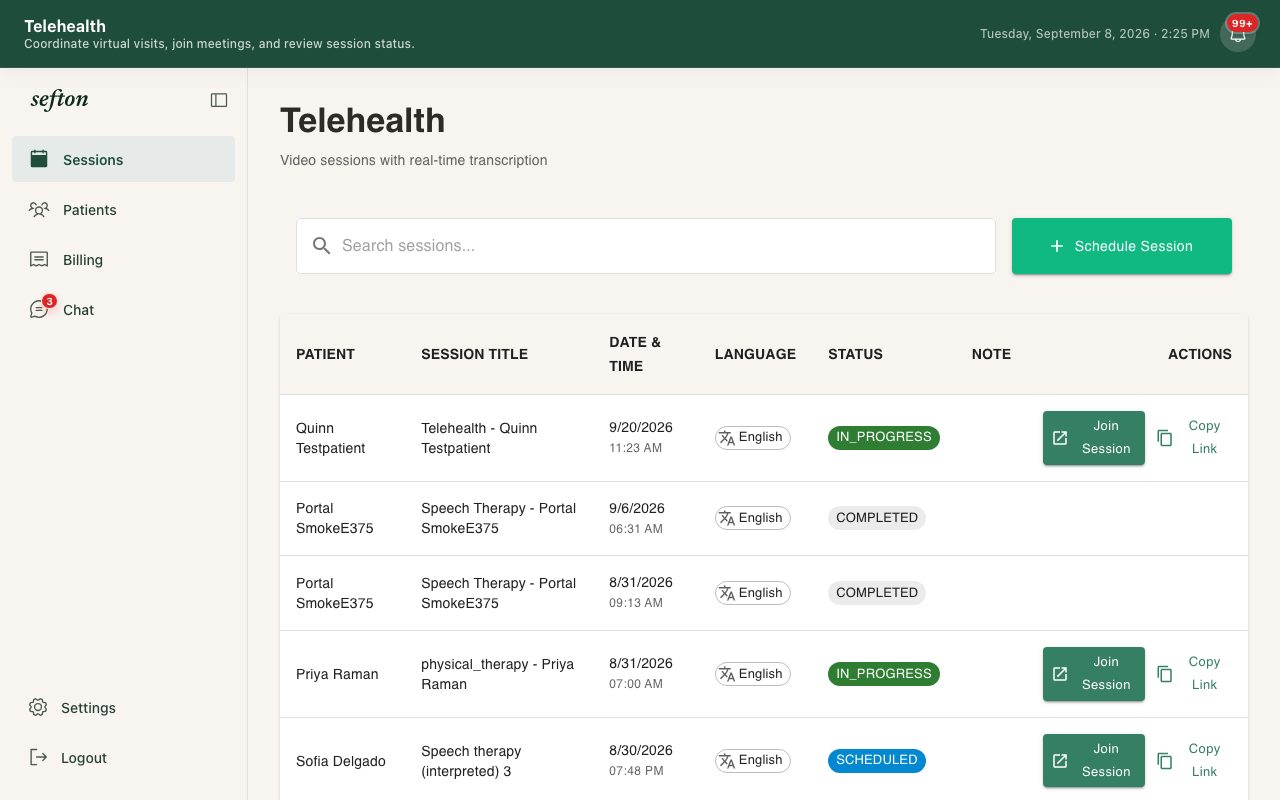Click copy icon for Quinn Testpatient session
Viewport: 1280px width, 800px height.
(1165, 438)
